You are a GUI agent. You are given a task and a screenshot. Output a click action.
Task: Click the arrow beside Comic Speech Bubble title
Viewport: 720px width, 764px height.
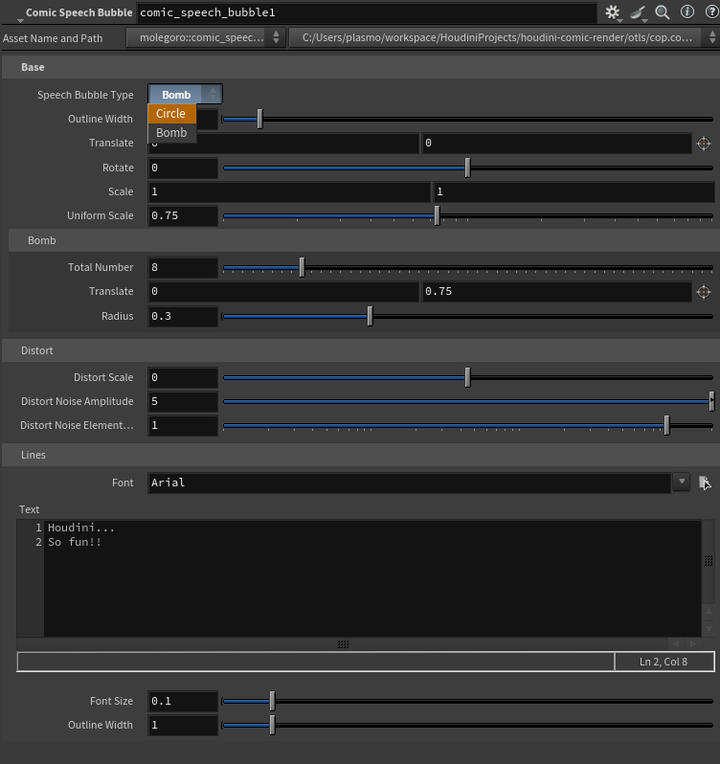click(19, 13)
